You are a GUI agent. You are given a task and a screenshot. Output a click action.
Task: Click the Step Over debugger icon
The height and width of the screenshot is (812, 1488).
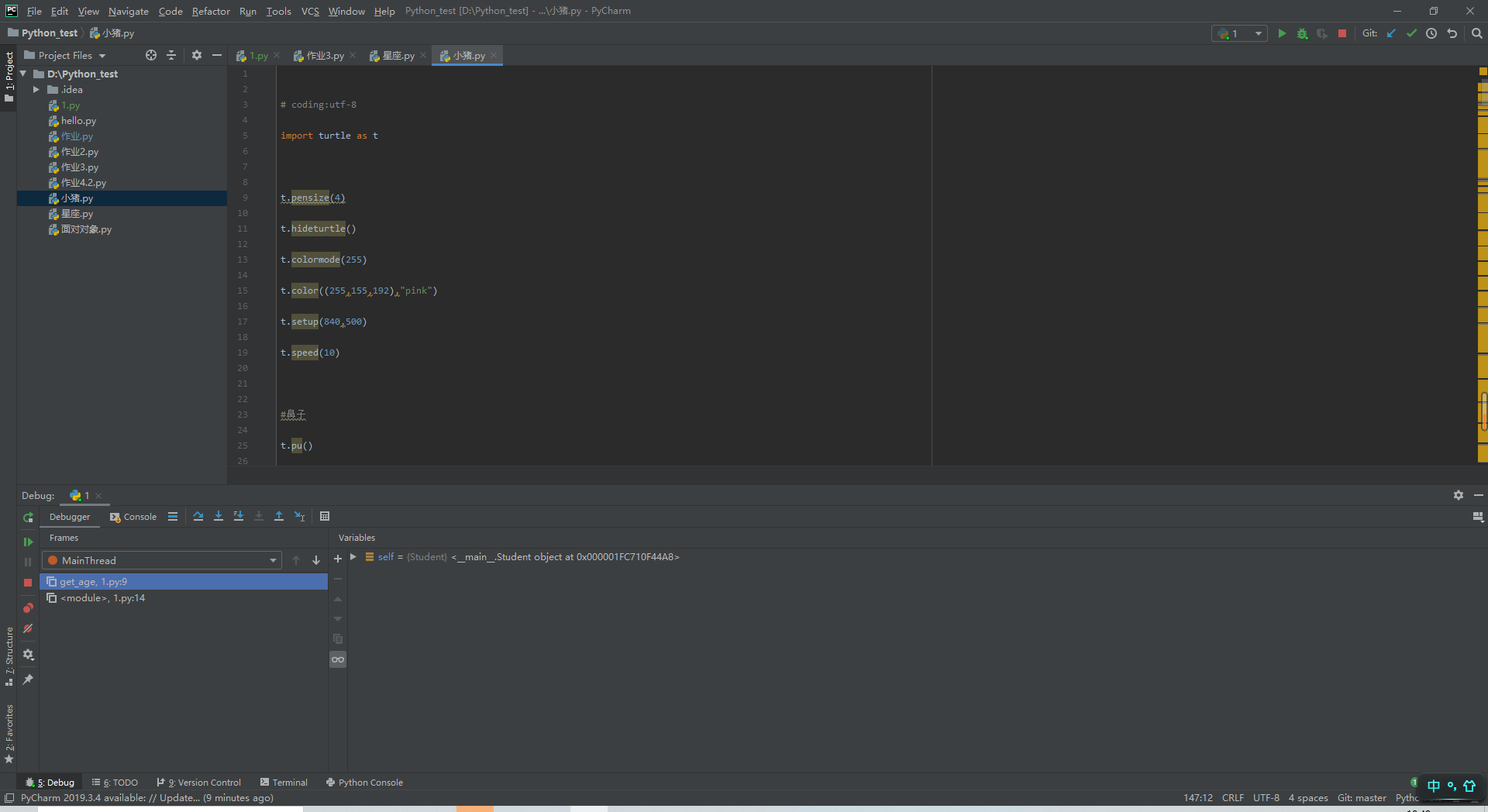tap(198, 516)
